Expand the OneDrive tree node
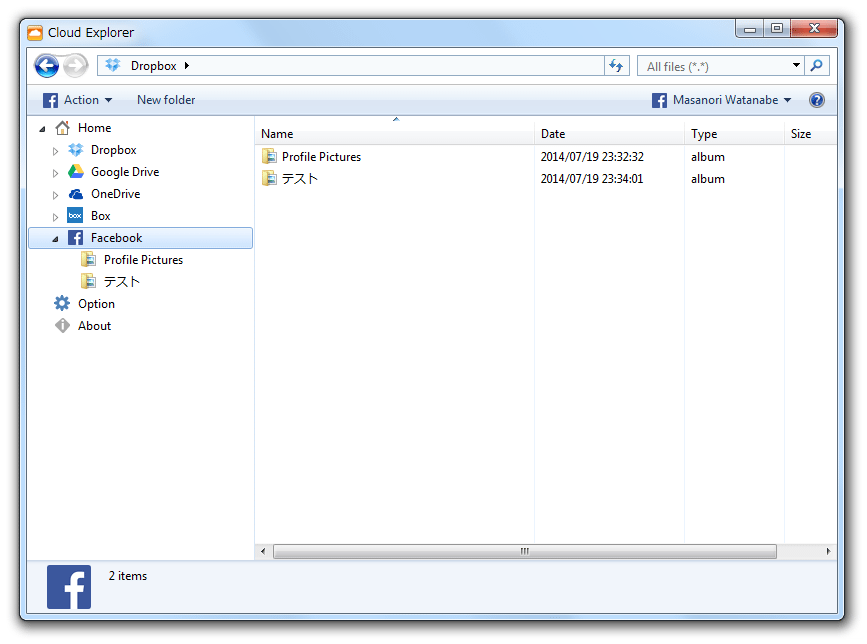867x644 pixels. 55,195
